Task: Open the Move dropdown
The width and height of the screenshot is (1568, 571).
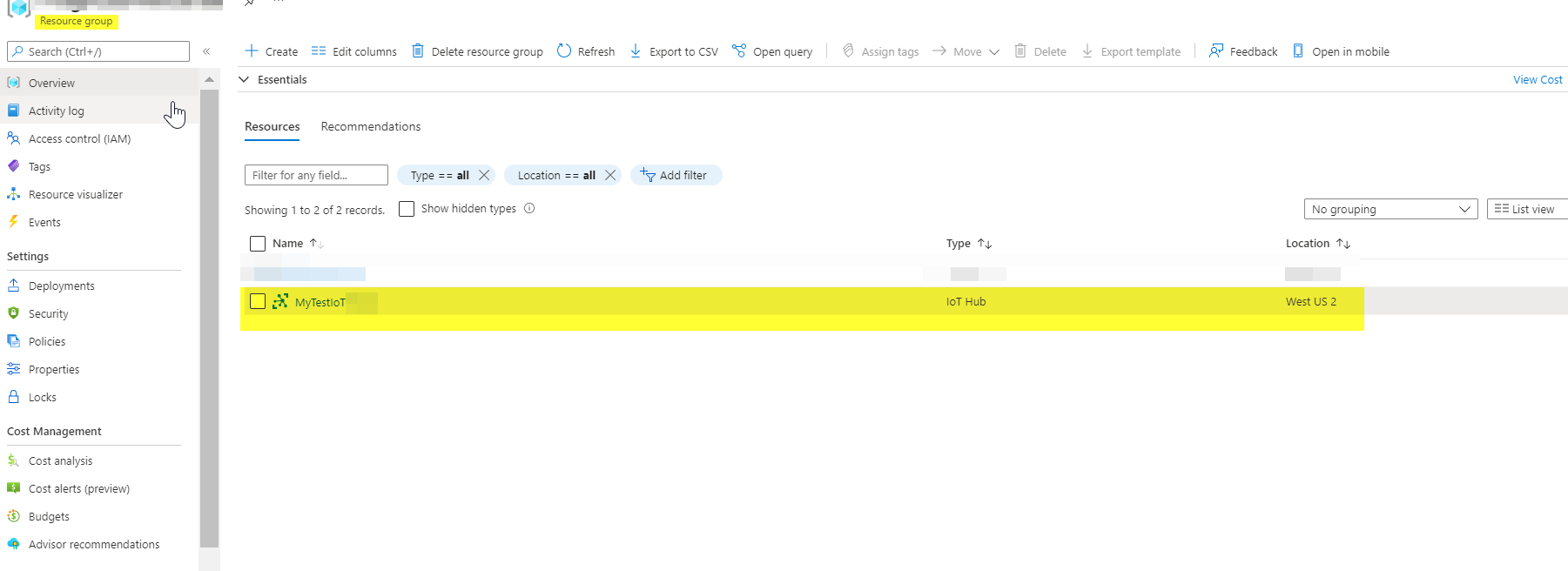Action: click(966, 51)
